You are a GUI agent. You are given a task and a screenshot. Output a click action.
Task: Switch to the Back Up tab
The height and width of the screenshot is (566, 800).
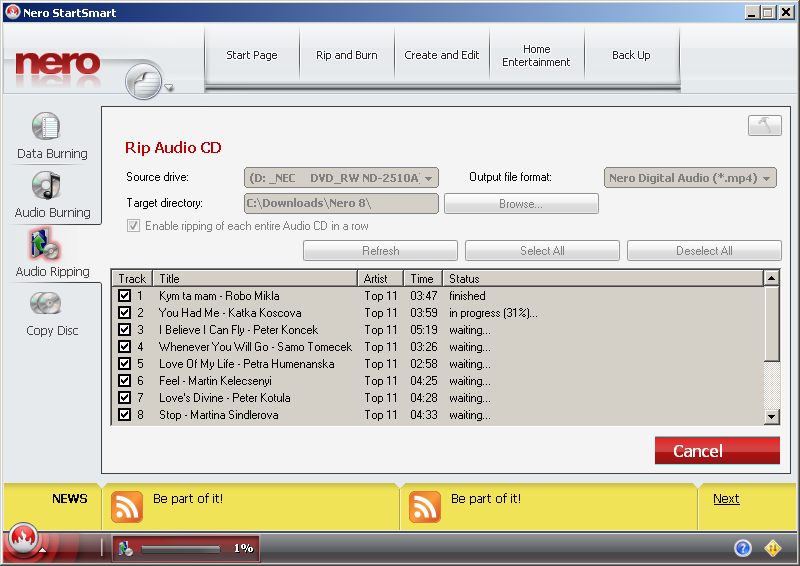point(631,55)
